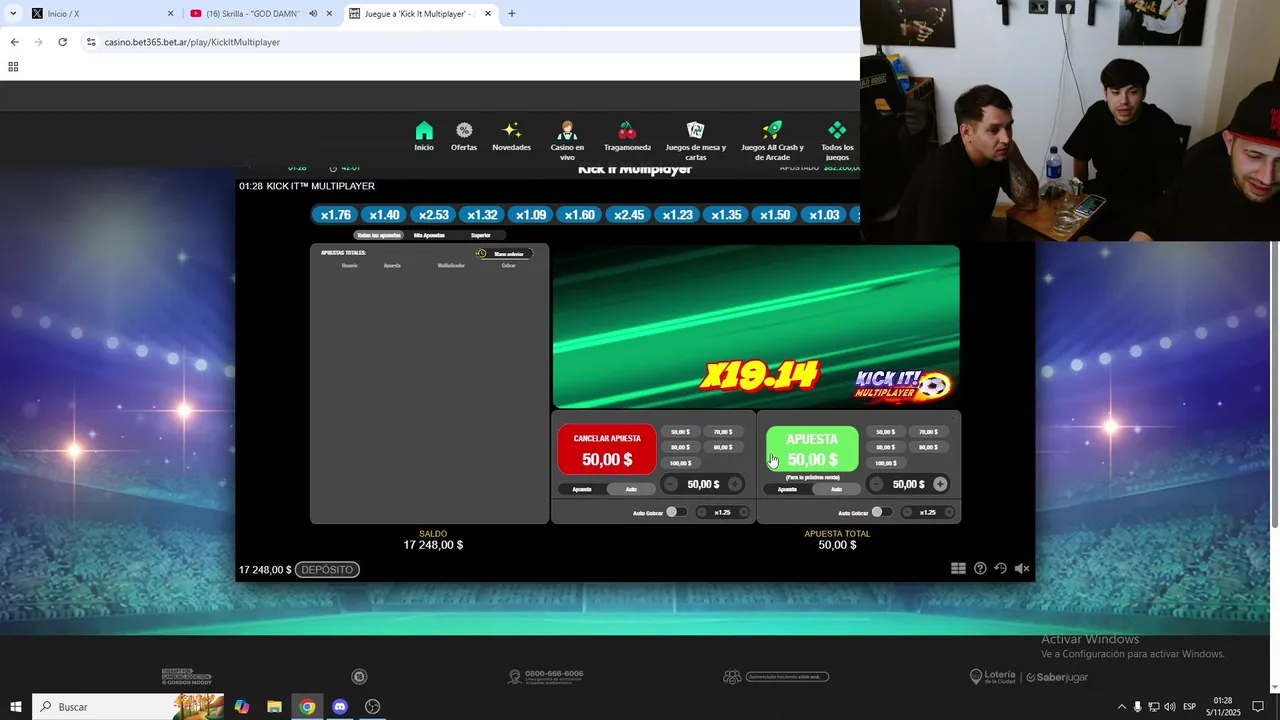Open Juegos All Crash y de Arcade rocket icon
The image size is (1280, 720).
point(772,131)
